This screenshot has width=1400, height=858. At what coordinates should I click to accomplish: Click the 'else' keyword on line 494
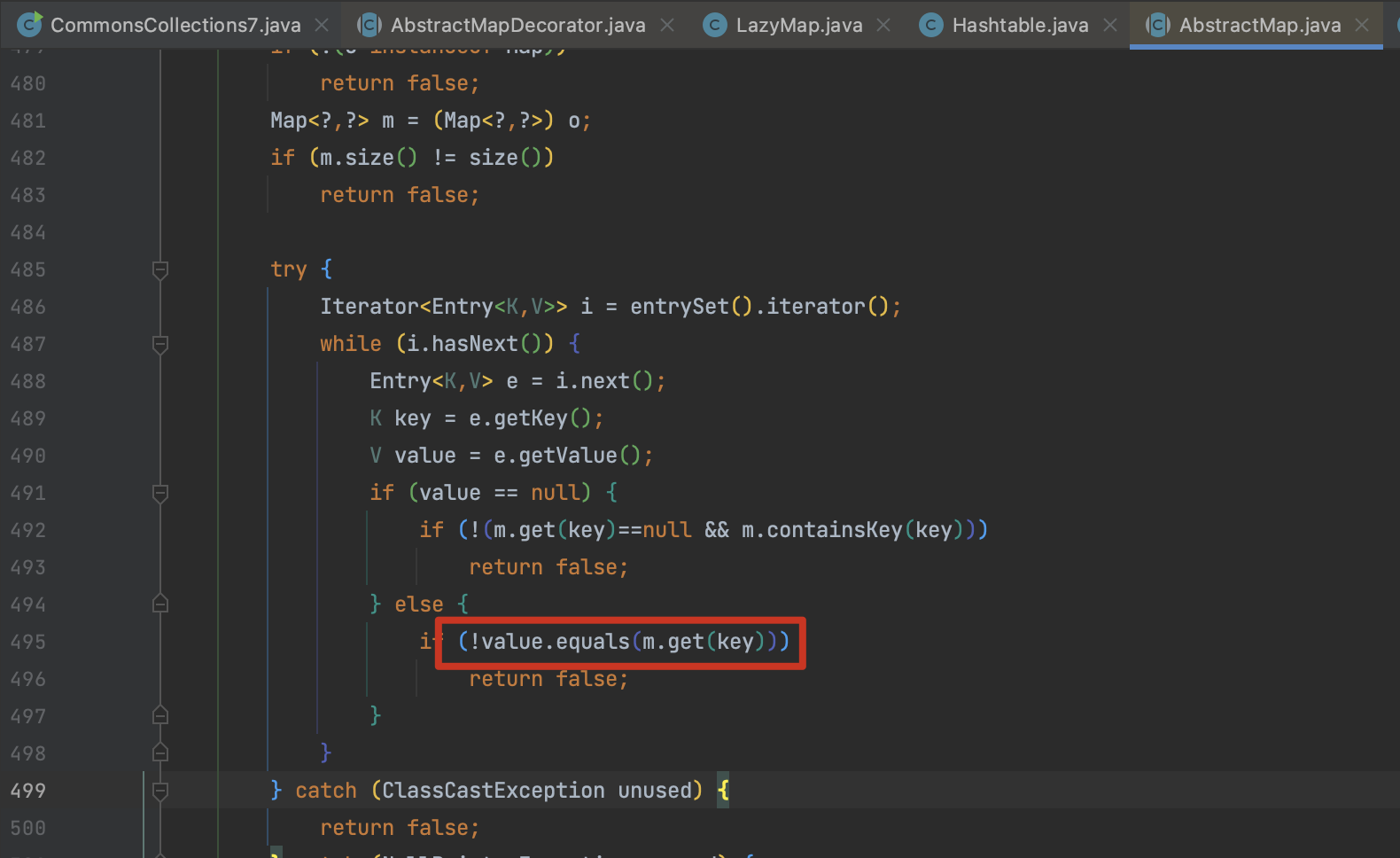(x=419, y=604)
